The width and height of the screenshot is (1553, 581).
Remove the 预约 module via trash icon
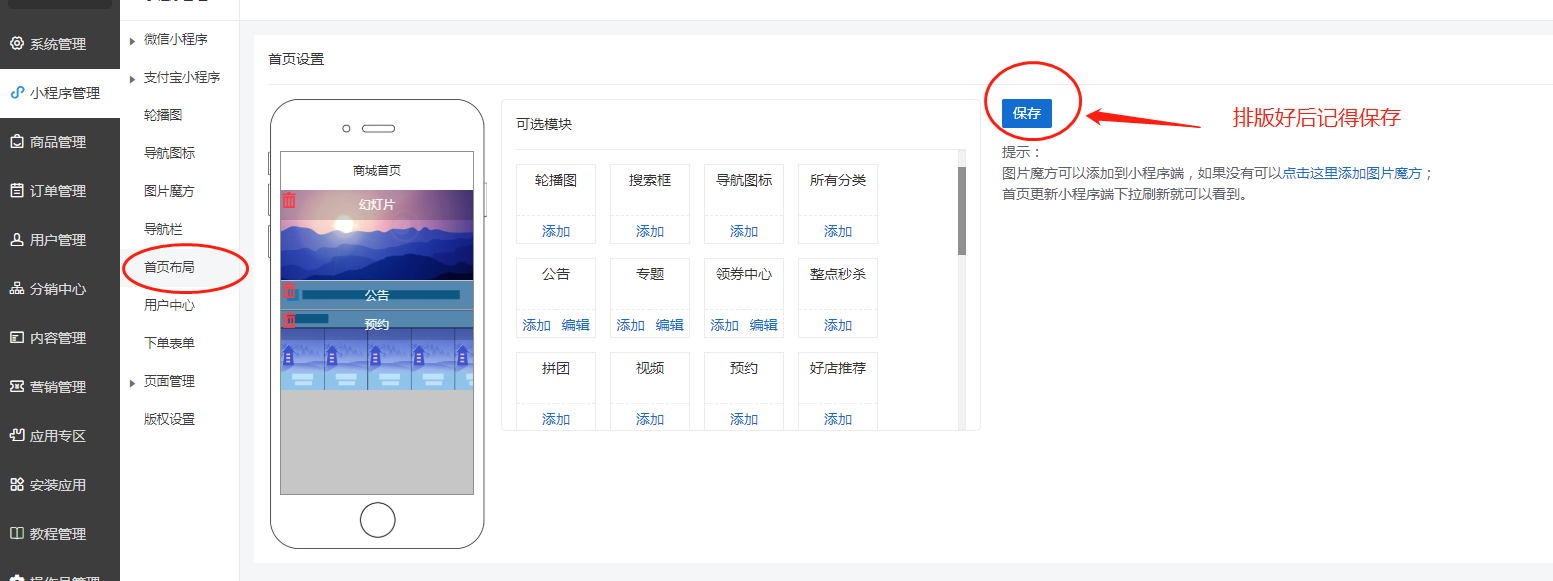pyautogui.click(x=289, y=320)
